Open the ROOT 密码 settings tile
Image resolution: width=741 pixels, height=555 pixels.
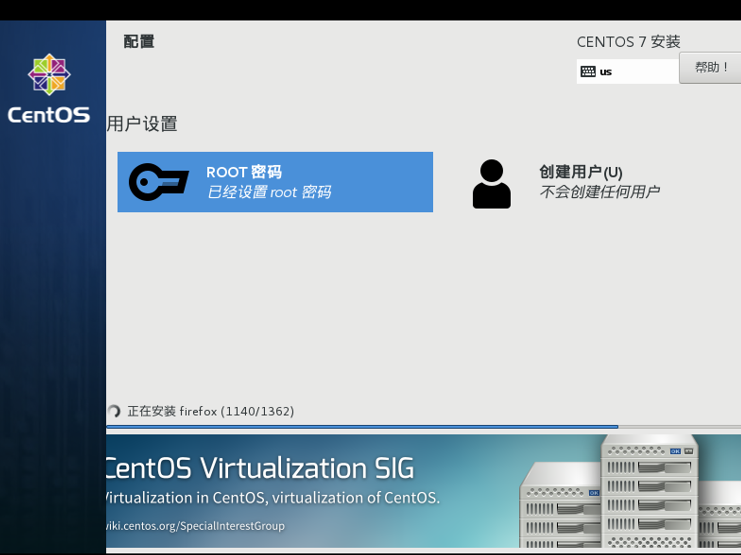(275, 182)
